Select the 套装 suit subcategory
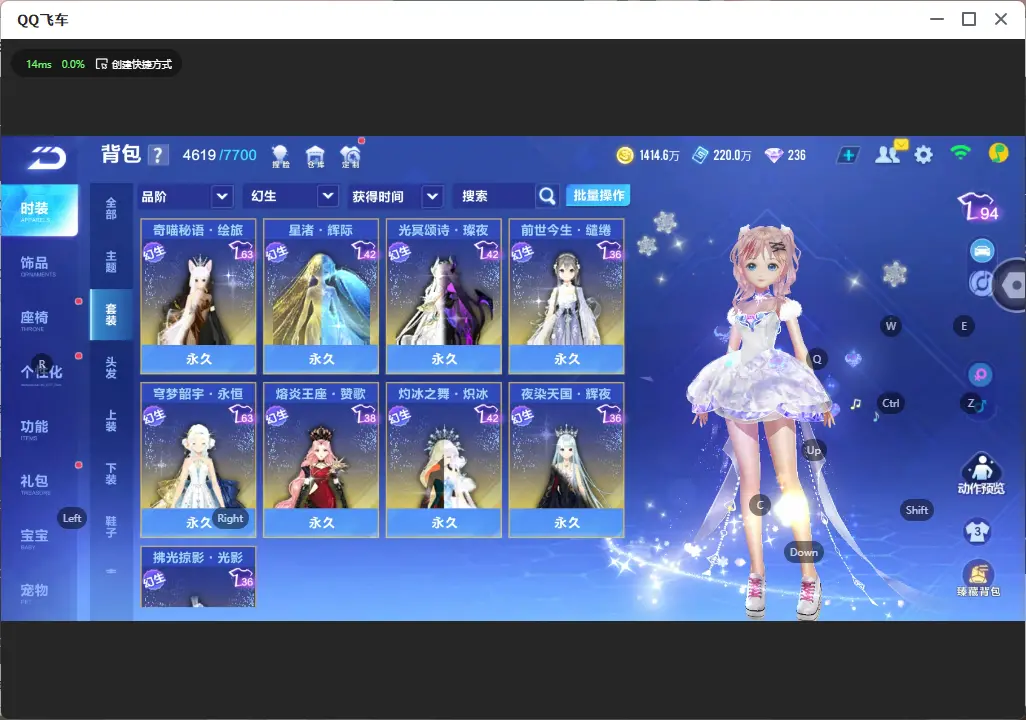 point(111,315)
